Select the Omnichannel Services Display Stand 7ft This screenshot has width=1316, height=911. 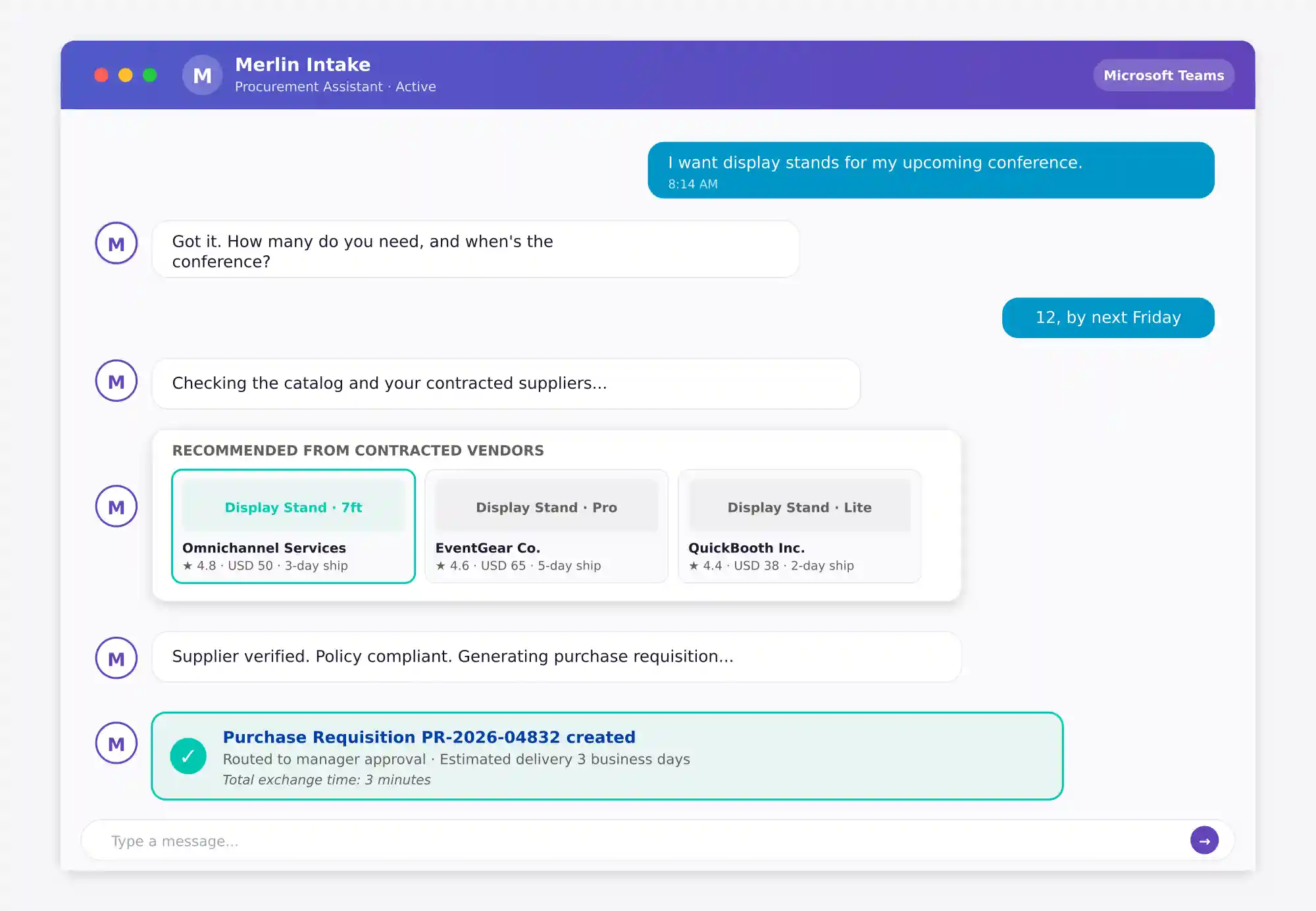pos(293,526)
